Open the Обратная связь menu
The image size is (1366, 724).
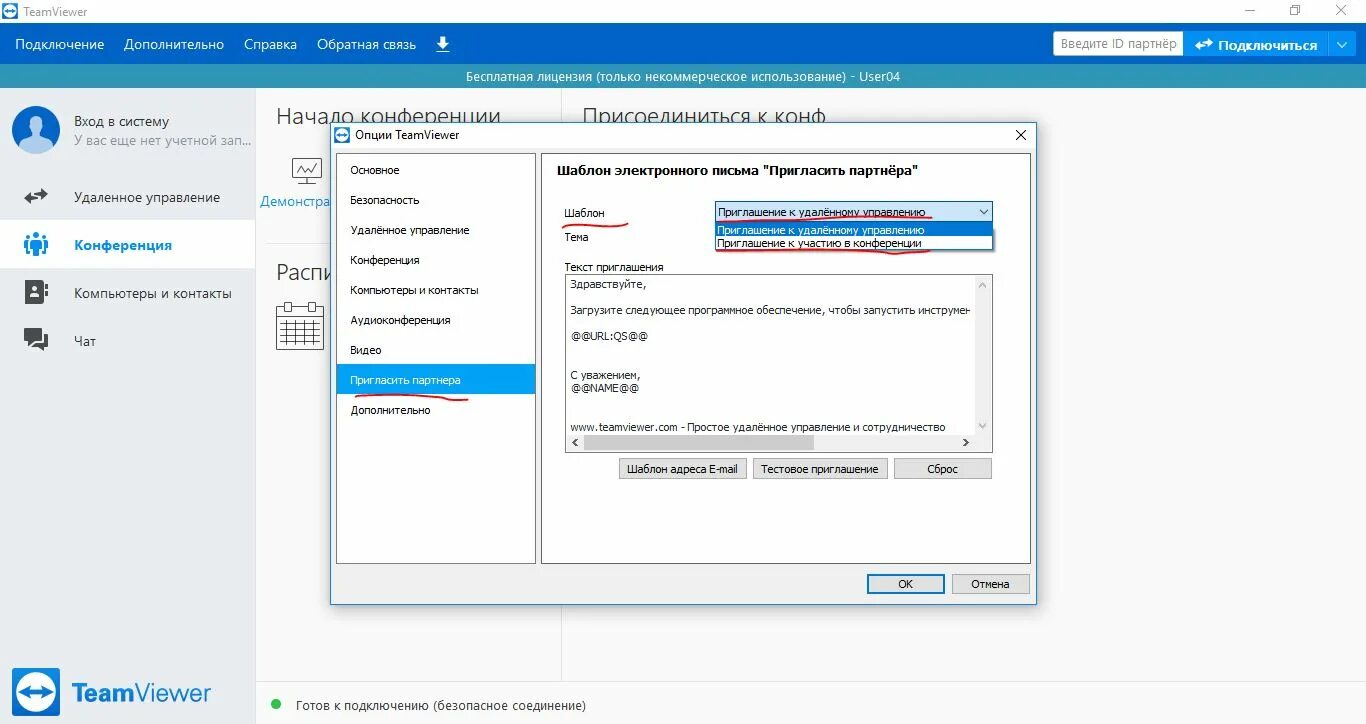[x=366, y=44]
